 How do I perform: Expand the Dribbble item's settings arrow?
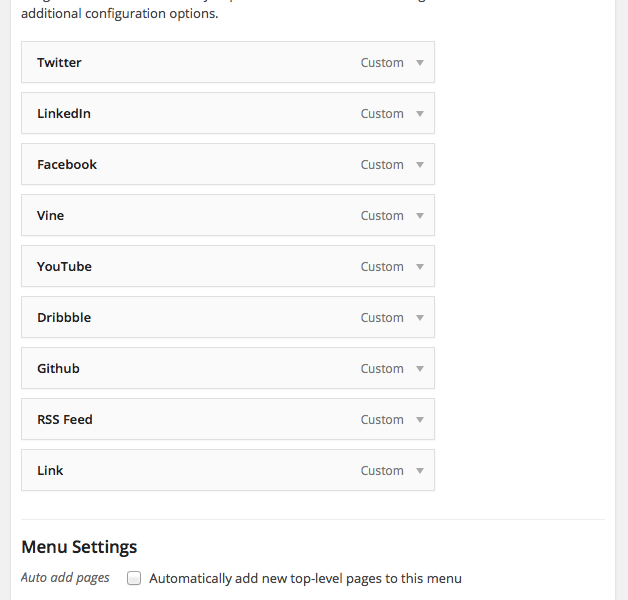pos(420,318)
